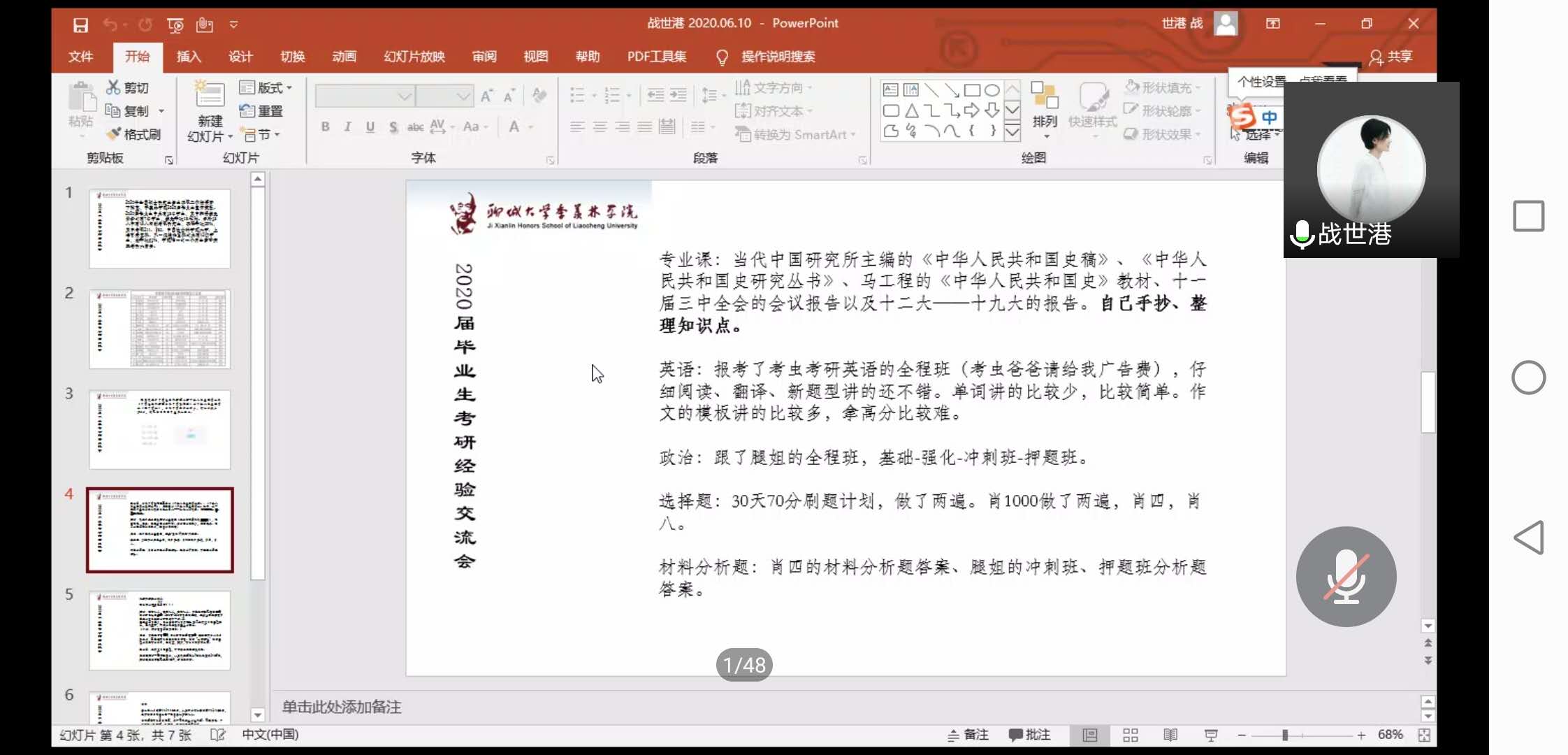The width and height of the screenshot is (1568, 755).
Task: Start slideshow from status bar icon
Action: coord(1211,735)
